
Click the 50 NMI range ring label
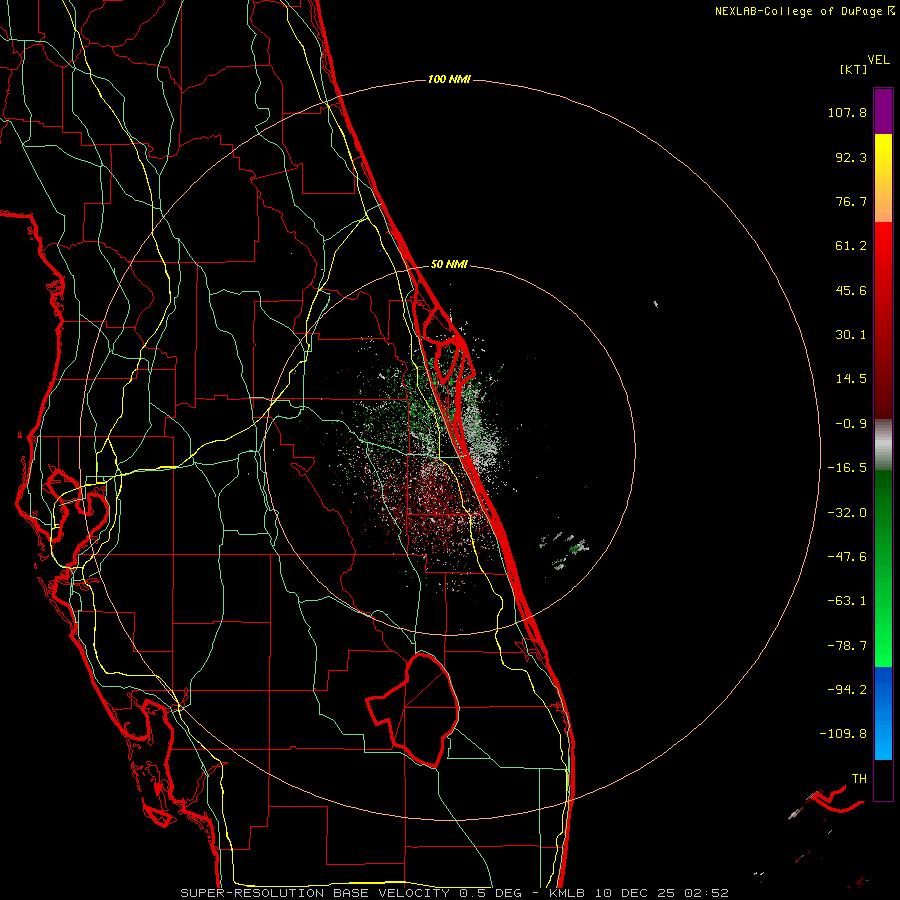pos(449,264)
